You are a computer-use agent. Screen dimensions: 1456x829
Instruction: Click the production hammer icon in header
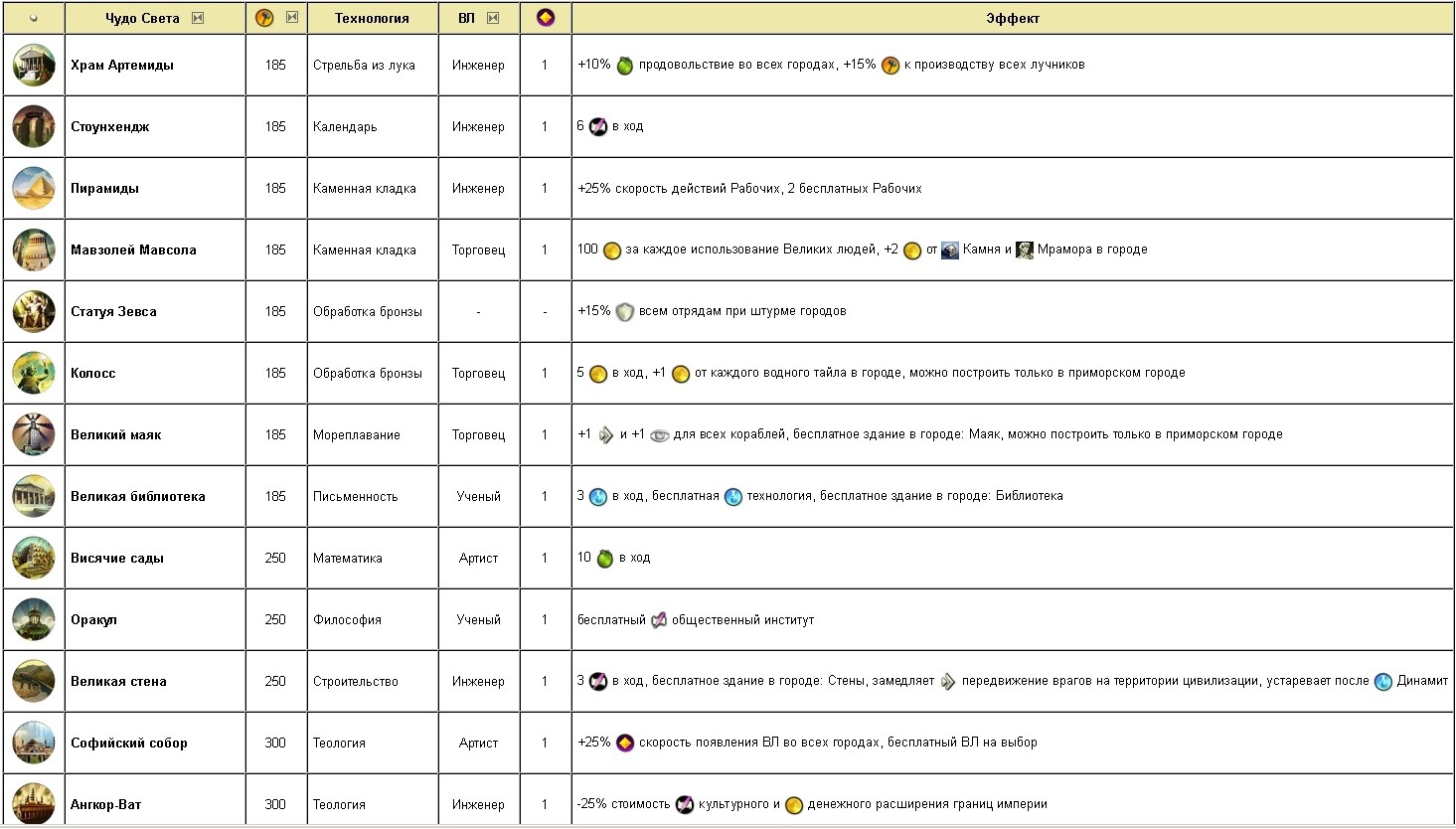tap(264, 18)
